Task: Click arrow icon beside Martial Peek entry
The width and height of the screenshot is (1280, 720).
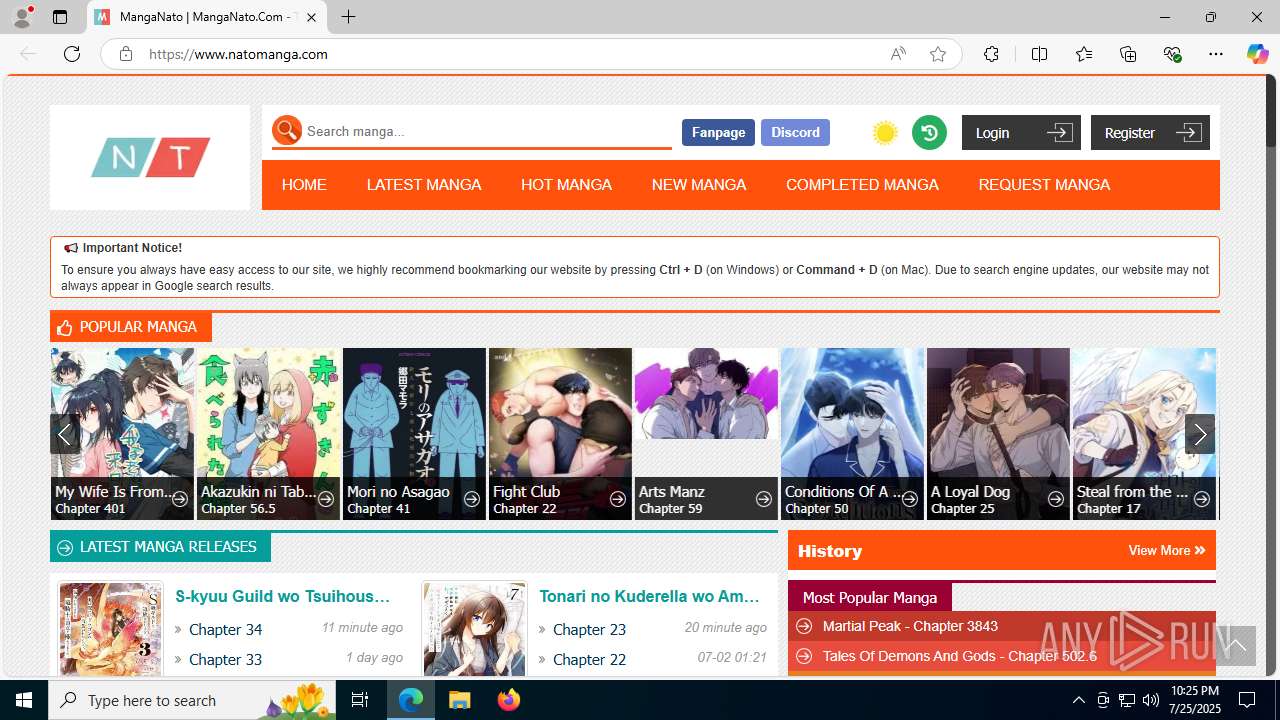Action: tap(804, 626)
